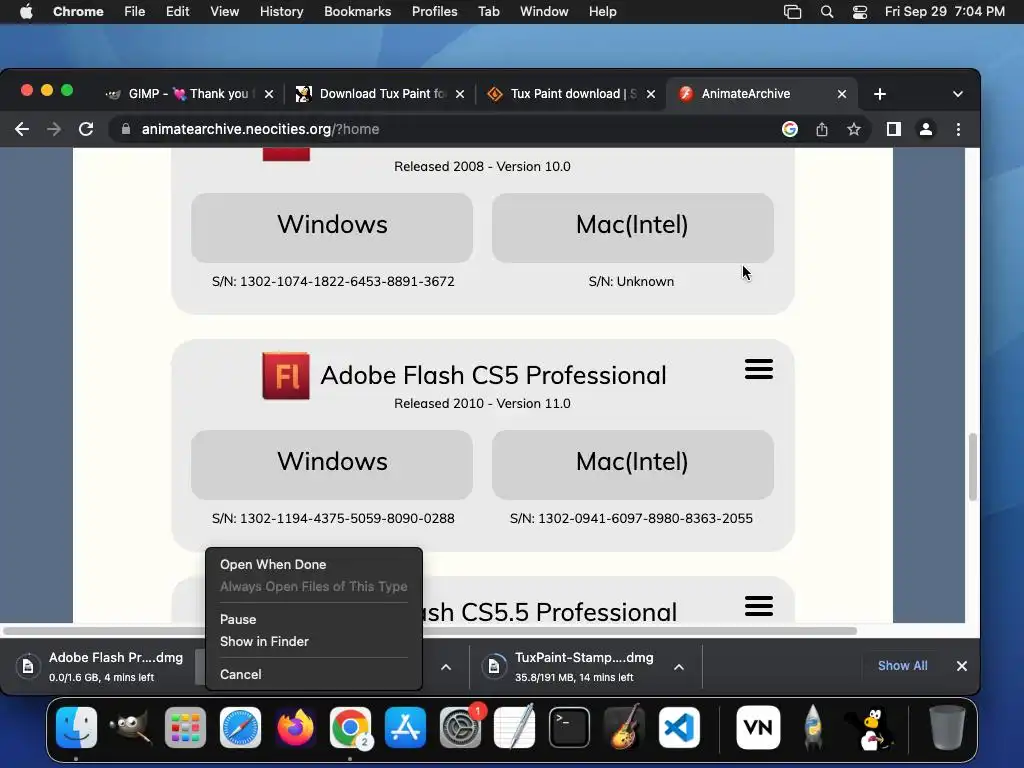This screenshot has width=1024, height=768.
Task: Open GarageBand from the Dock
Action: (624, 727)
